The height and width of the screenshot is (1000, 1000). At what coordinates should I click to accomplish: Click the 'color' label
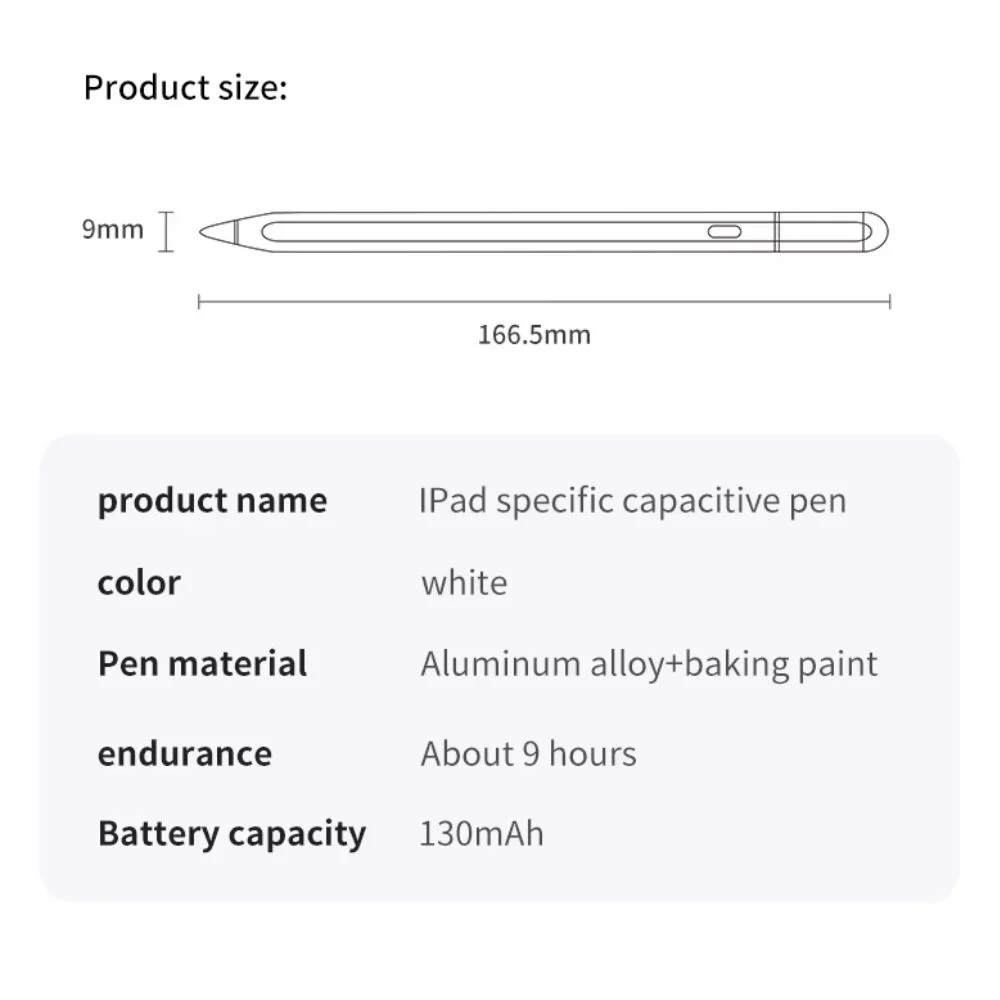point(139,583)
